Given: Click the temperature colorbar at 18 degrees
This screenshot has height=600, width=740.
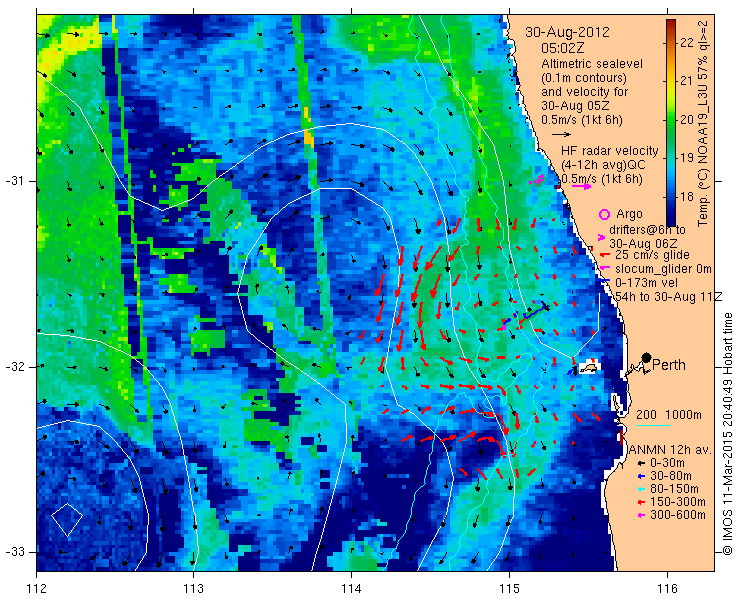Looking at the screenshot, I should (x=671, y=197).
